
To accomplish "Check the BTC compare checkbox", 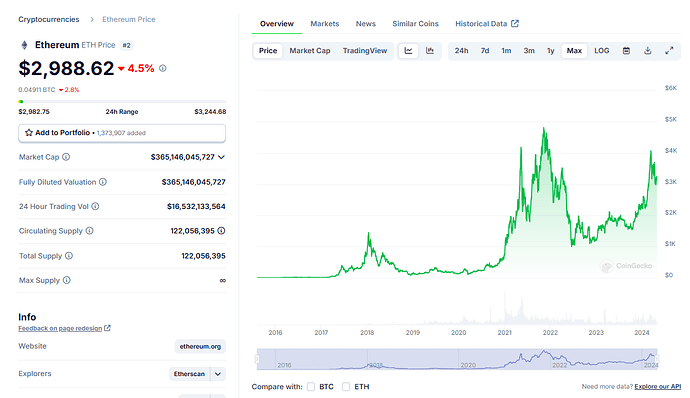I will tap(311, 387).
